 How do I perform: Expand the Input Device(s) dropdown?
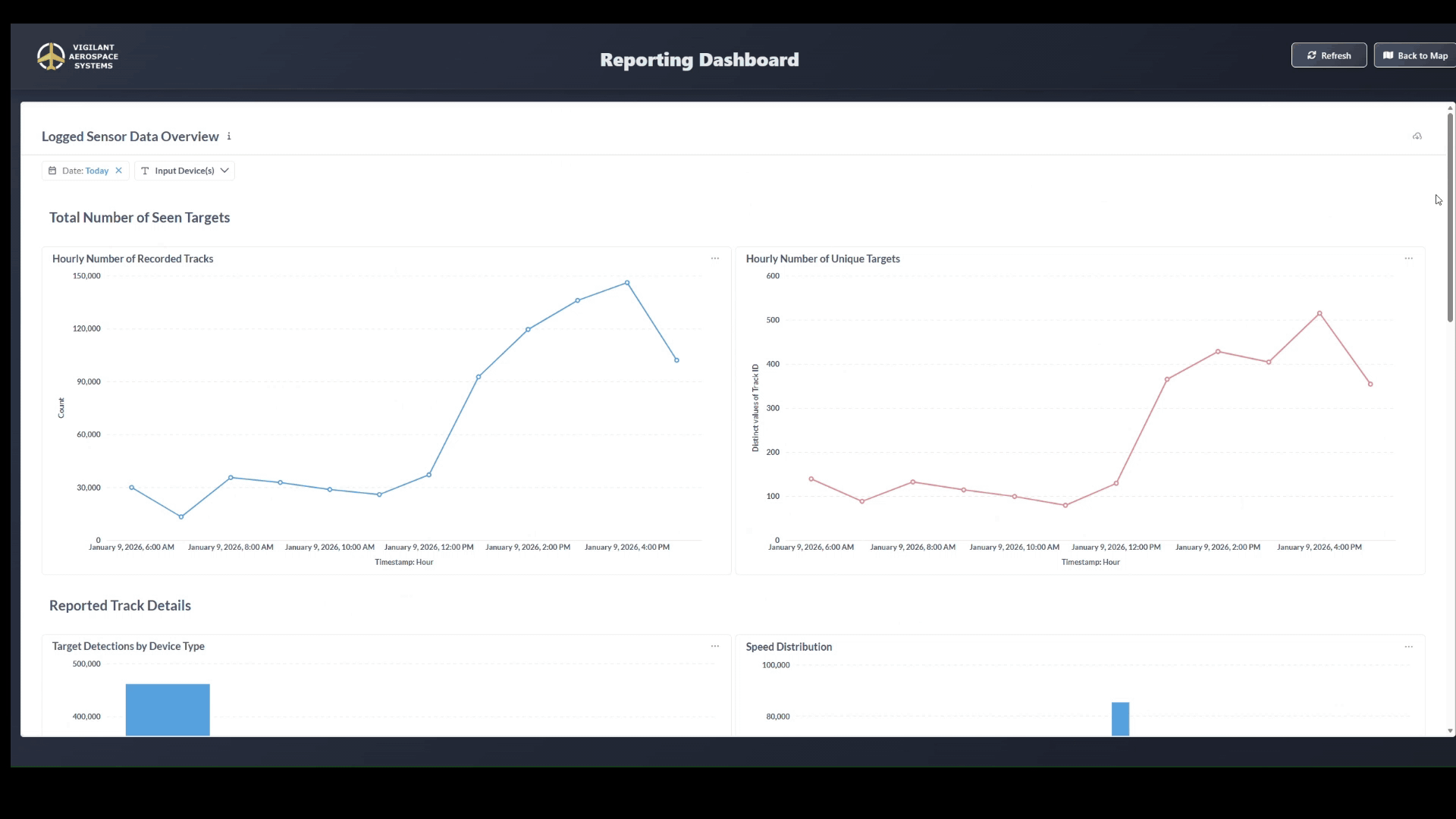click(185, 171)
